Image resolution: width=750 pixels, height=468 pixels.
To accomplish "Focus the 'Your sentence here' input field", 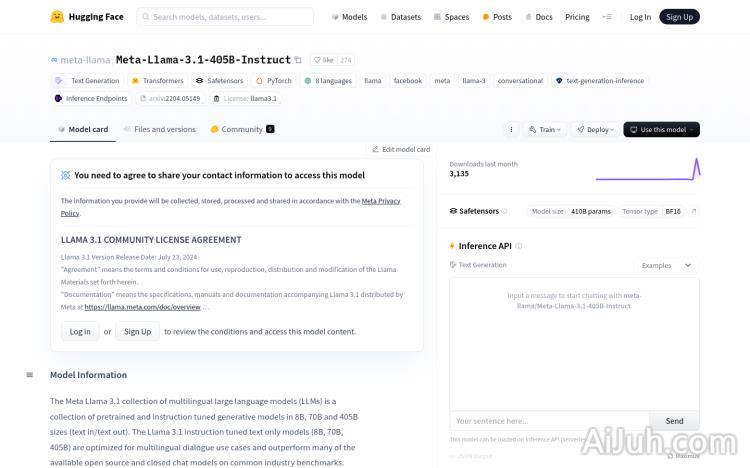I will [x=549, y=421].
